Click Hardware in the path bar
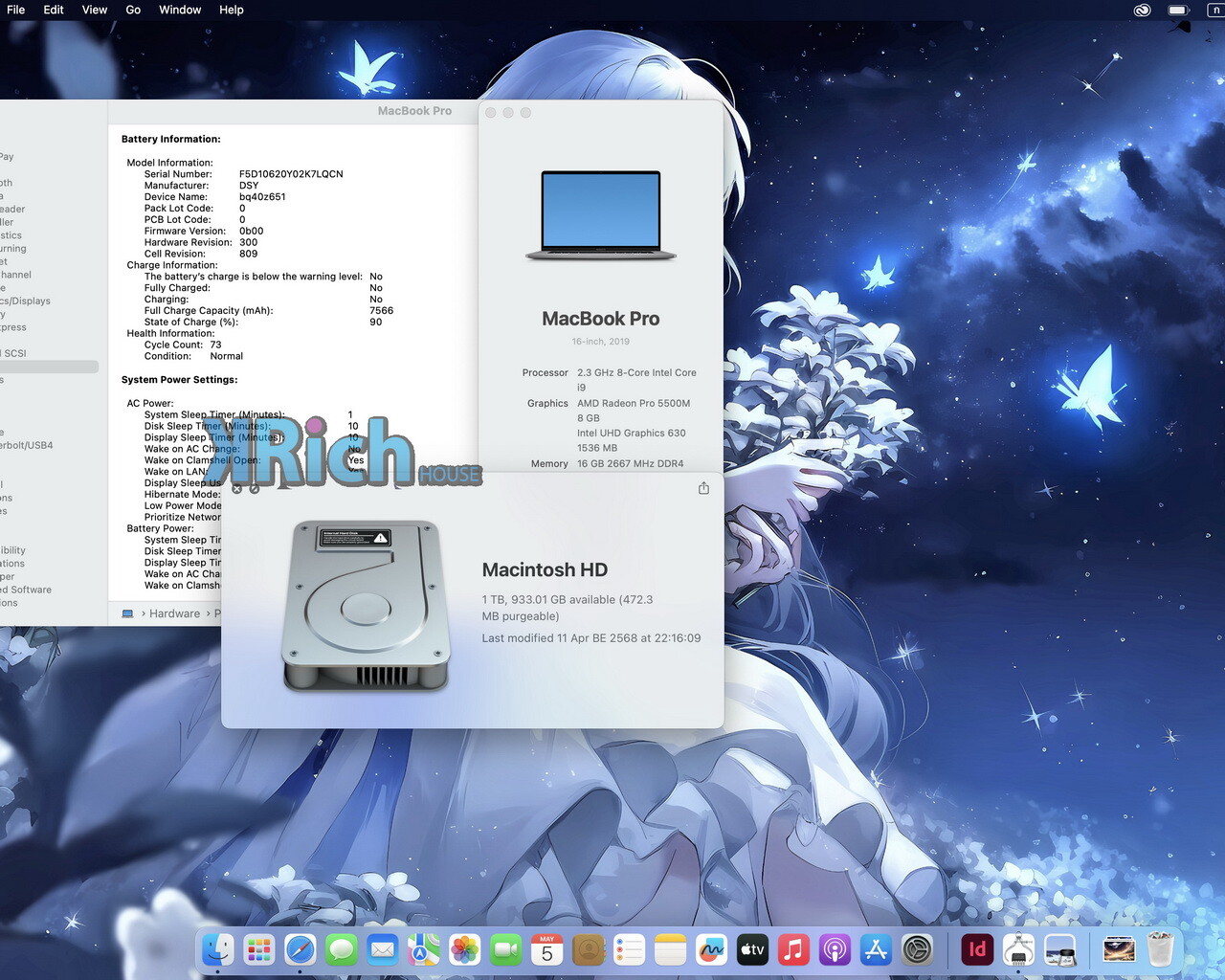The width and height of the screenshot is (1225, 980). pyautogui.click(x=174, y=613)
